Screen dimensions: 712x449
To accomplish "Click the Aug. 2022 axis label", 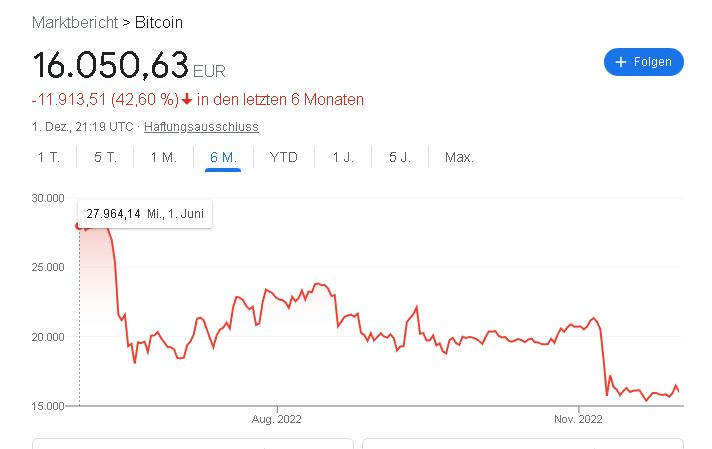I will coord(276,419).
